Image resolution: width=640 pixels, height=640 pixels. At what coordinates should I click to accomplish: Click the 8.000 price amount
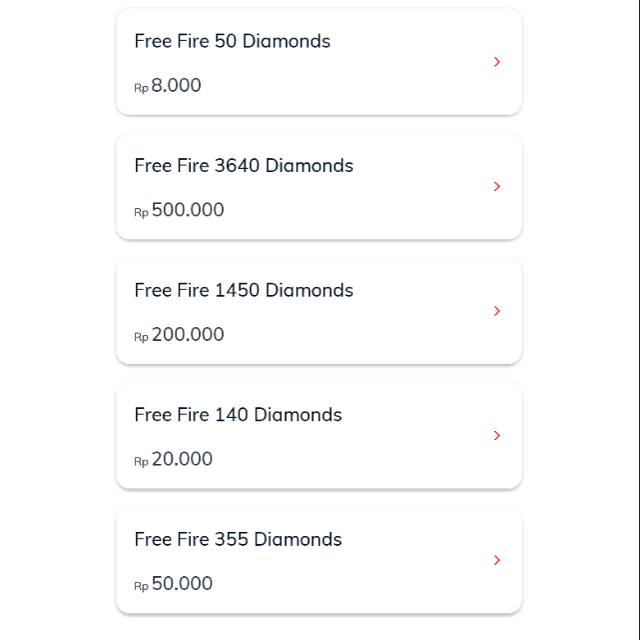(176, 86)
